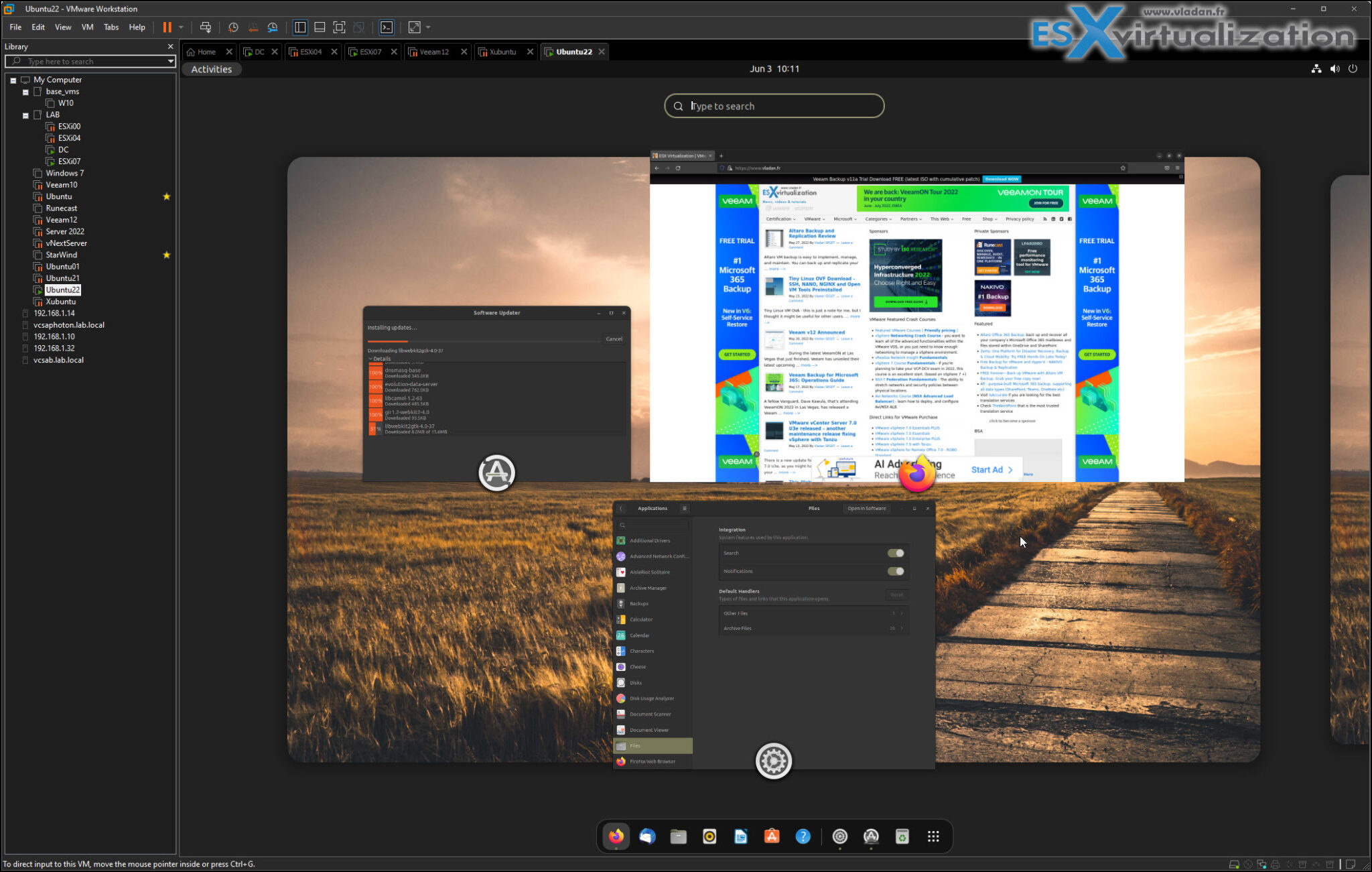Click the libwebkit2gtk download progress bar
This screenshot has height=872, width=1372.
(375, 428)
